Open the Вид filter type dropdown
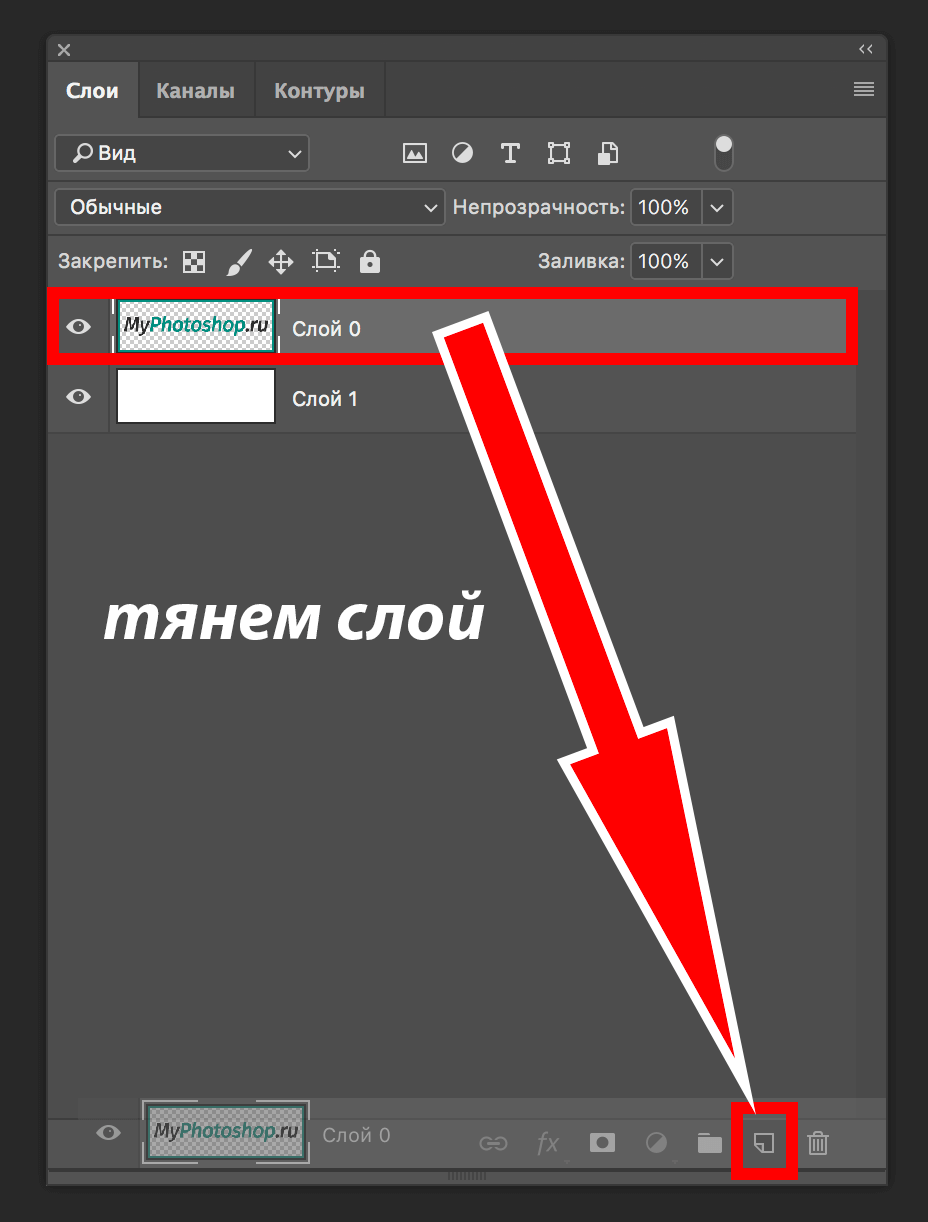 pyautogui.click(x=181, y=153)
